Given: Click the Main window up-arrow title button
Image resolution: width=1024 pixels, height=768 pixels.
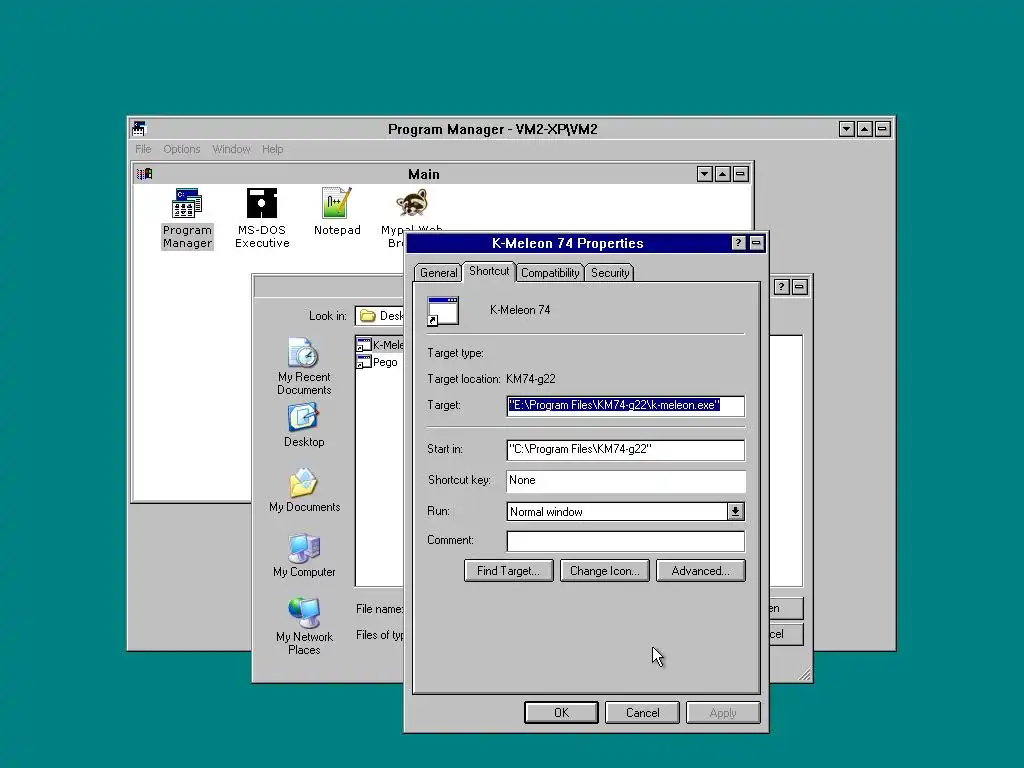Looking at the screenshot, I should coord(722,174).
